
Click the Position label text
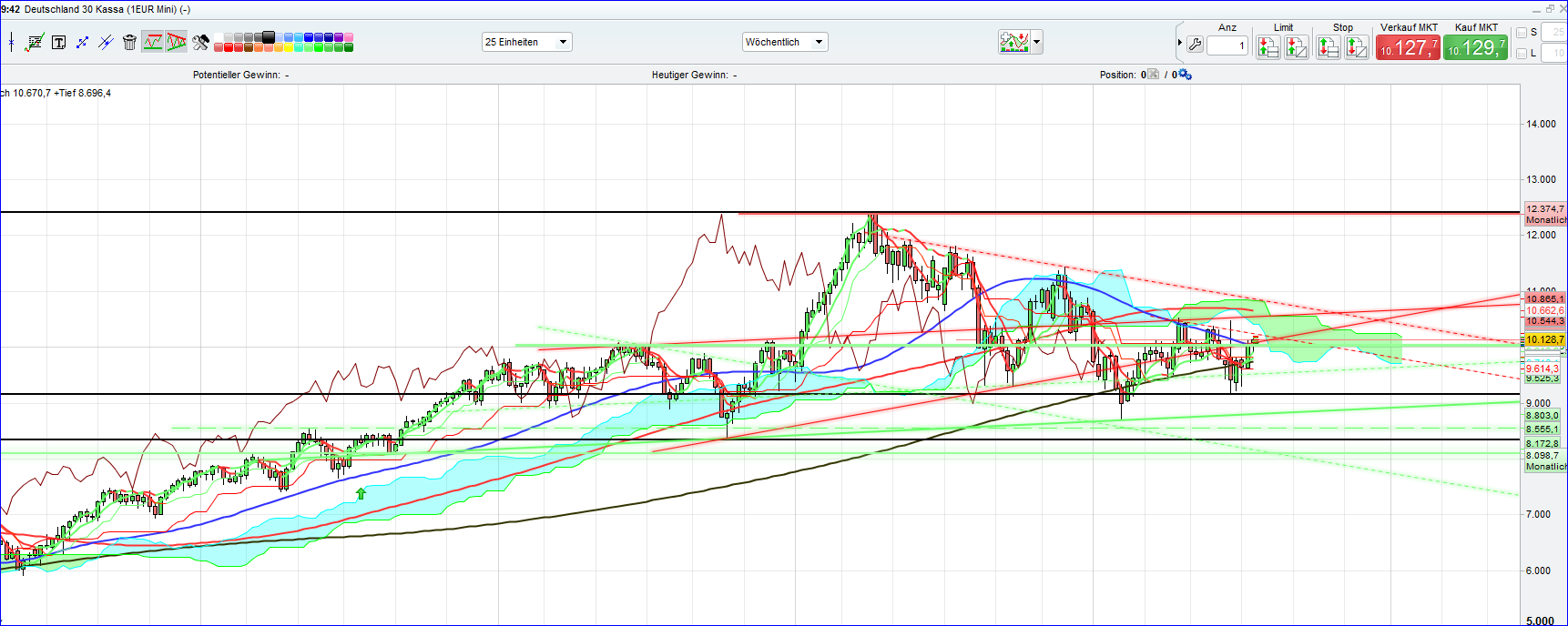point(1117,75)
